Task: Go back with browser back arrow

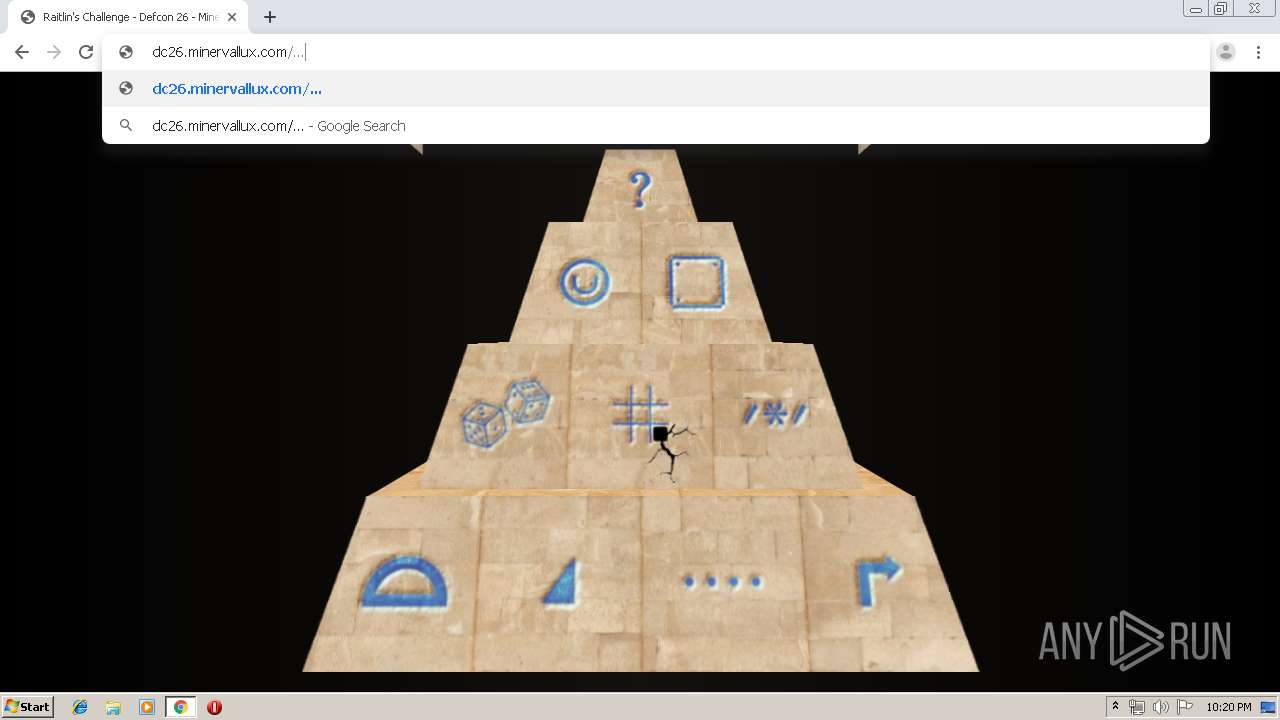Action: point(22,52)
